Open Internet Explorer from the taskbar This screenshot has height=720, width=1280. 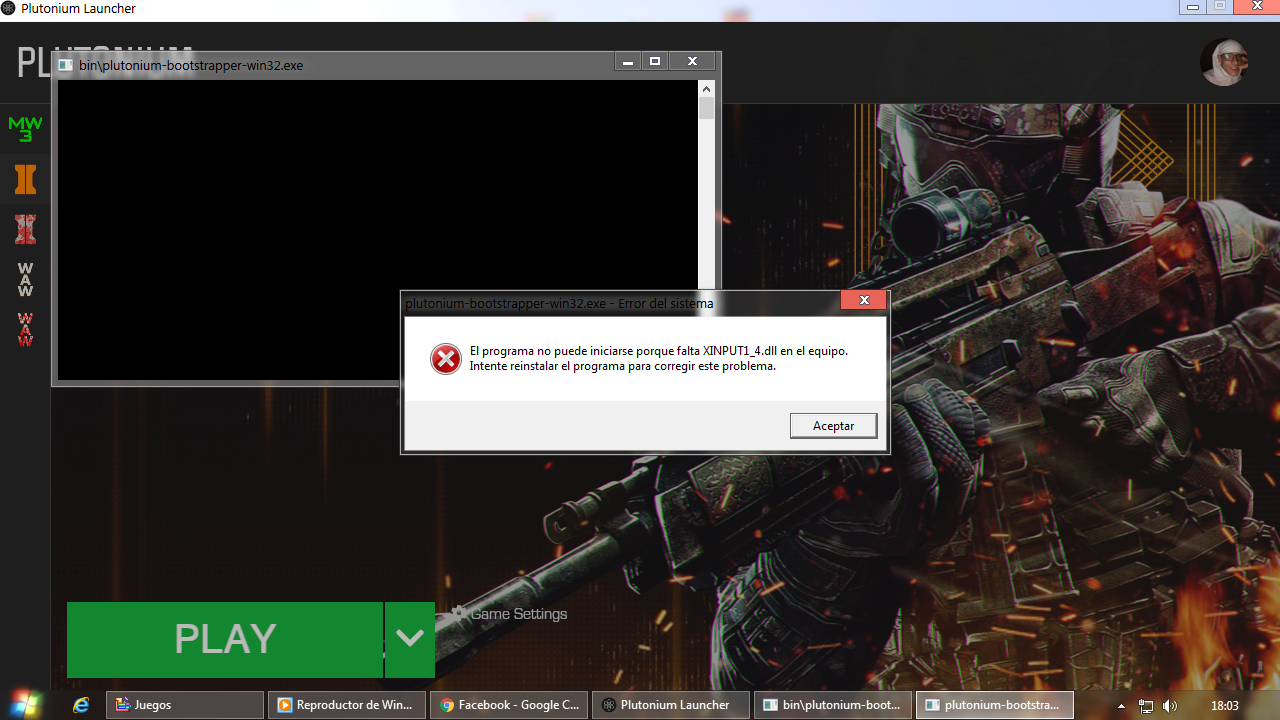pyautogui.click(x=81, y=705)
